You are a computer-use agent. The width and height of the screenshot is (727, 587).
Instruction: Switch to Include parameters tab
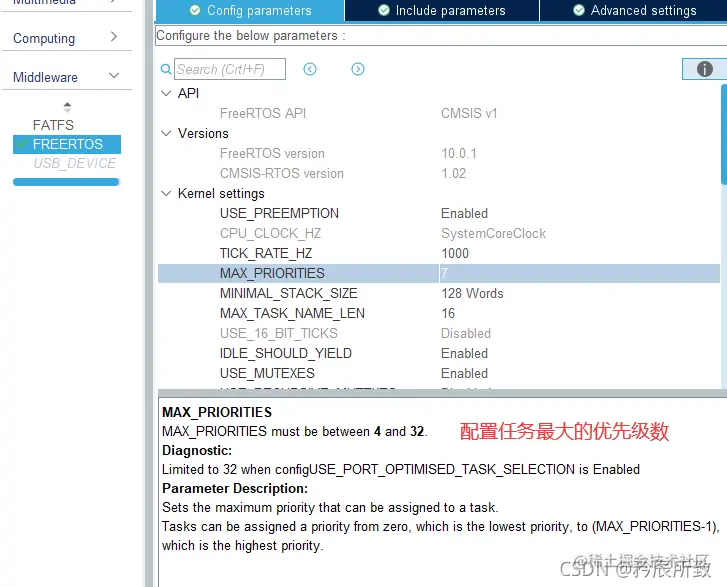[442, 10]
